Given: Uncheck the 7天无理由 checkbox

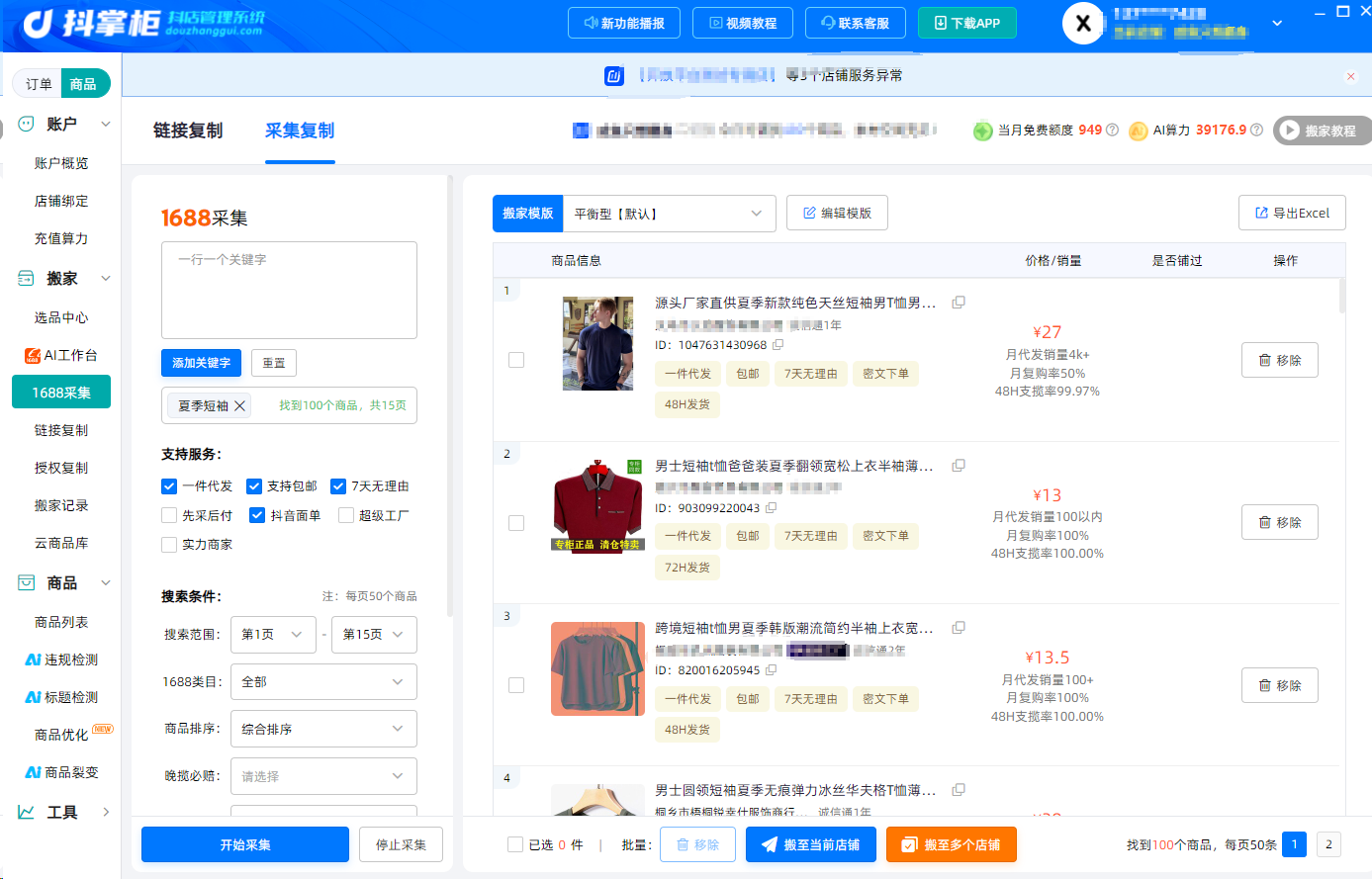Looking at the screenshot, I should click(x=338, y=486).
